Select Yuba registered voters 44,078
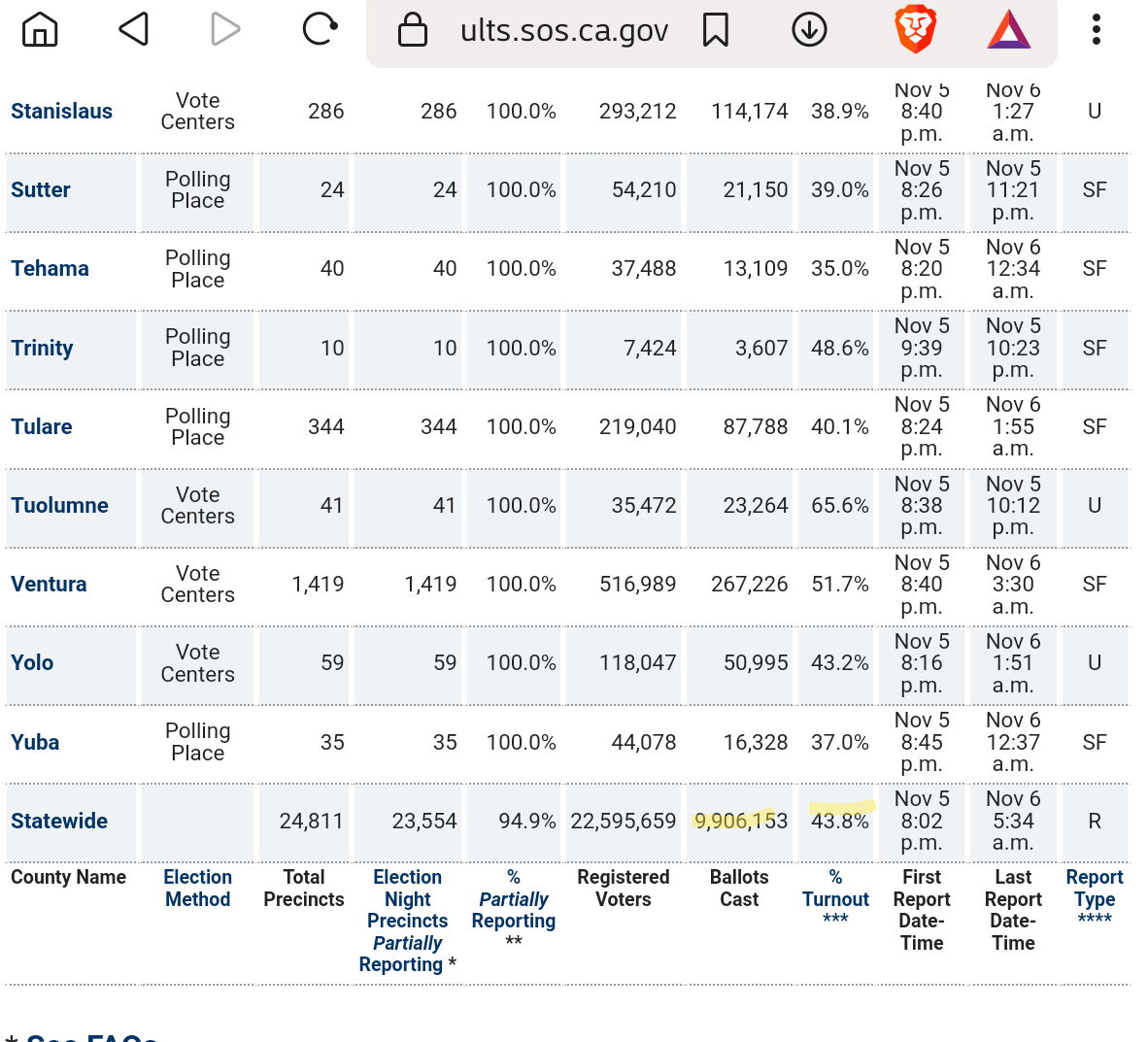Screen dimensions: 1148x1042 (x=644, y=742)
